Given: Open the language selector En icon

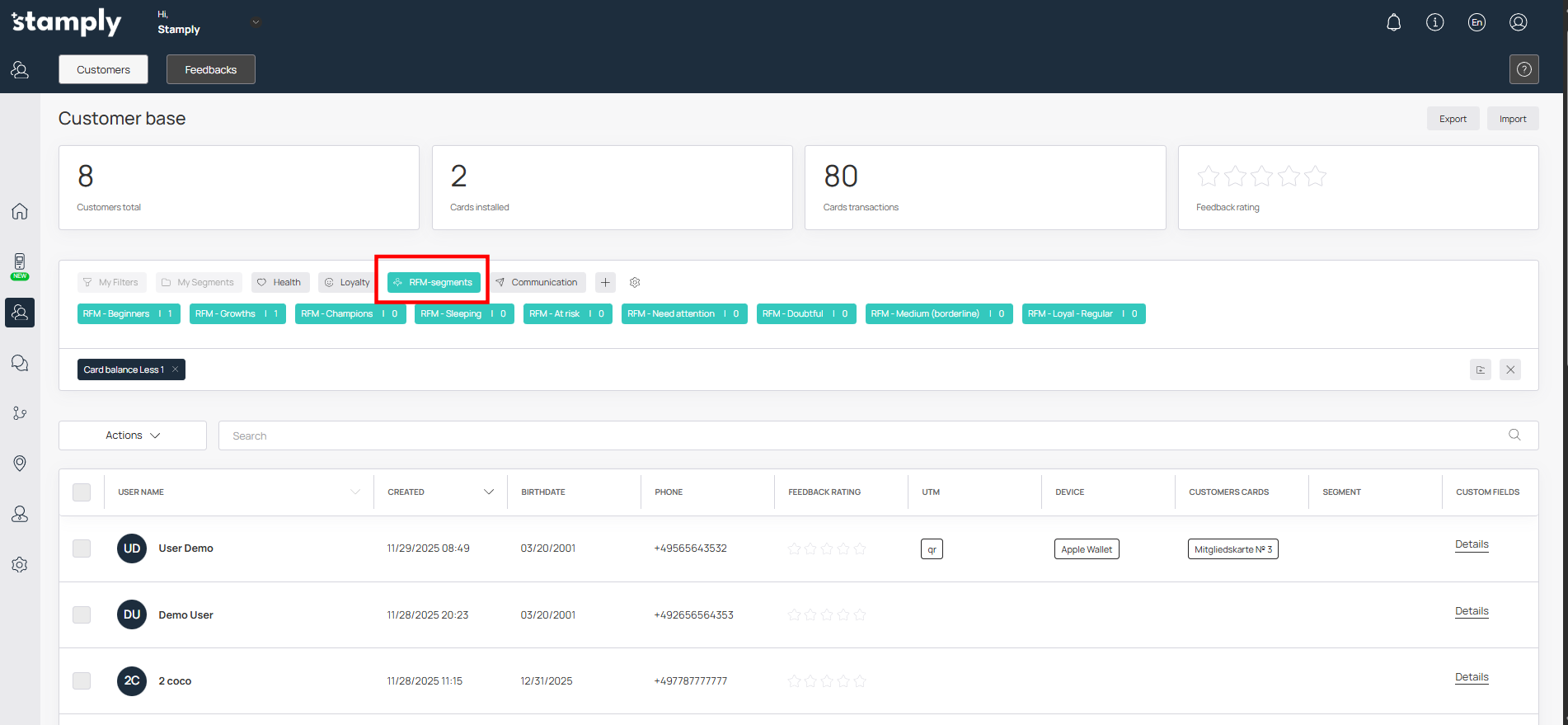Looking at the screenshot, I should tap(1476, 22).
